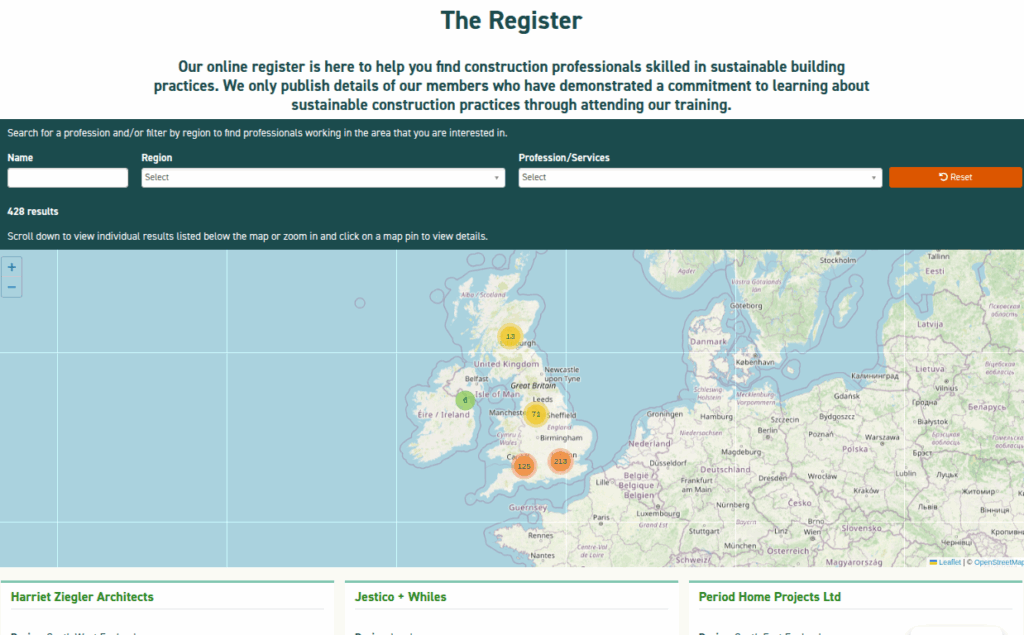Click the map cluster marker showing 71
The image size is (1024, 635).
coord(536,414)
